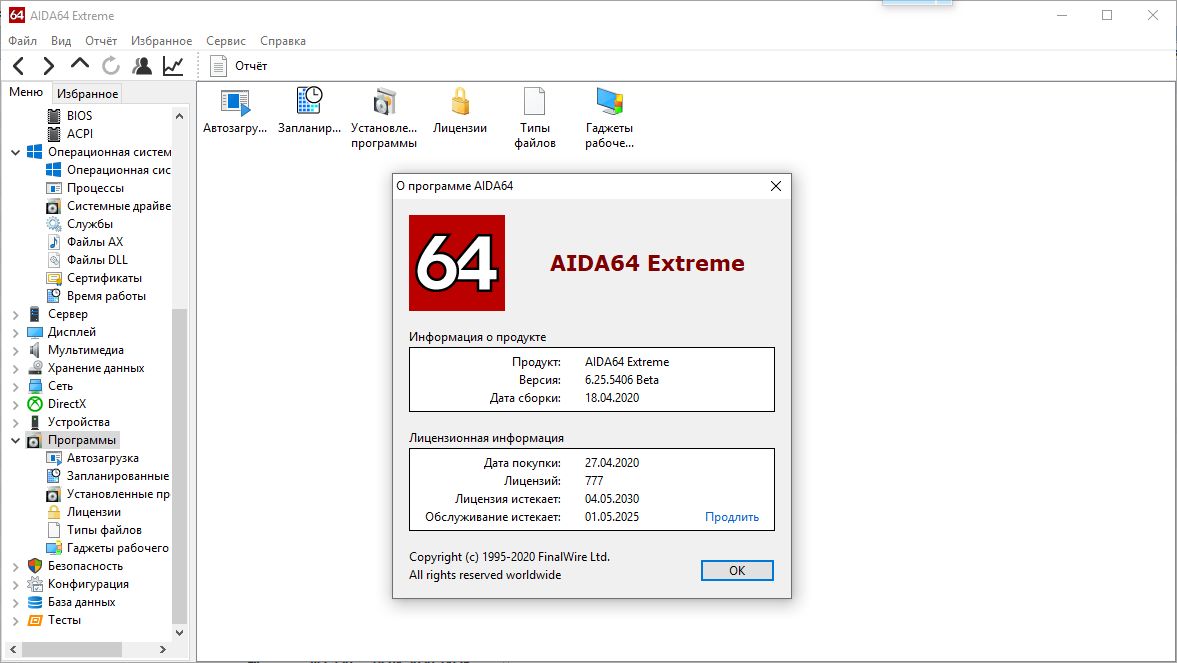Select Гаджеты рабочего стола tree item
This screenshot has width=1177, height=663.
pyautogui.click(x=108, y=548)
